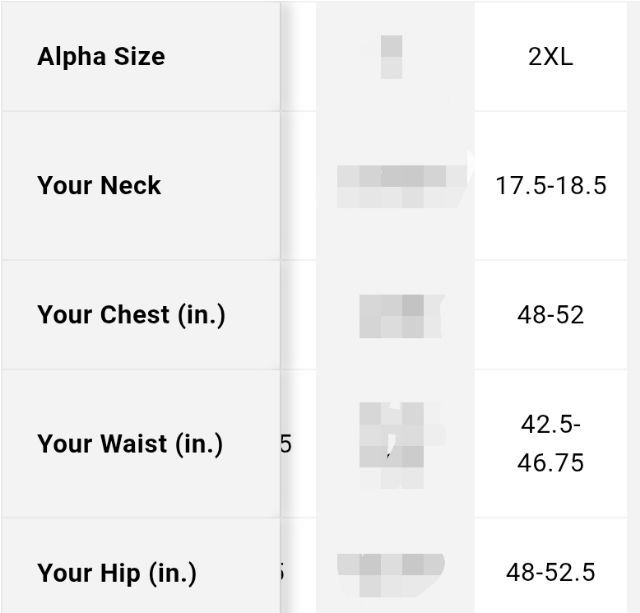Click the Your Hip (in.) row header
Viewport: 640px width, 613px height.
coord(117,573)
